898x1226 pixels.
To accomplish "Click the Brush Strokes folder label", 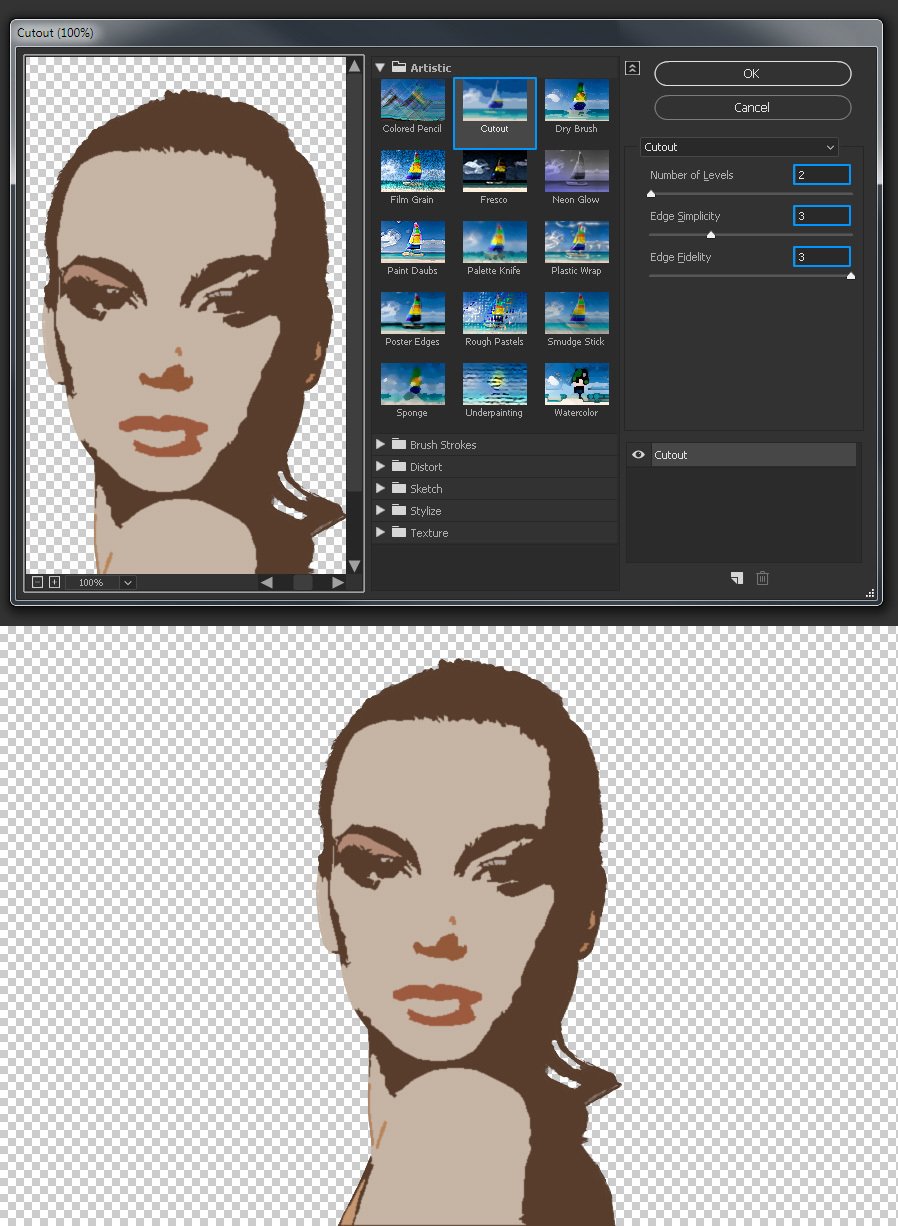I will click(443, 445).
